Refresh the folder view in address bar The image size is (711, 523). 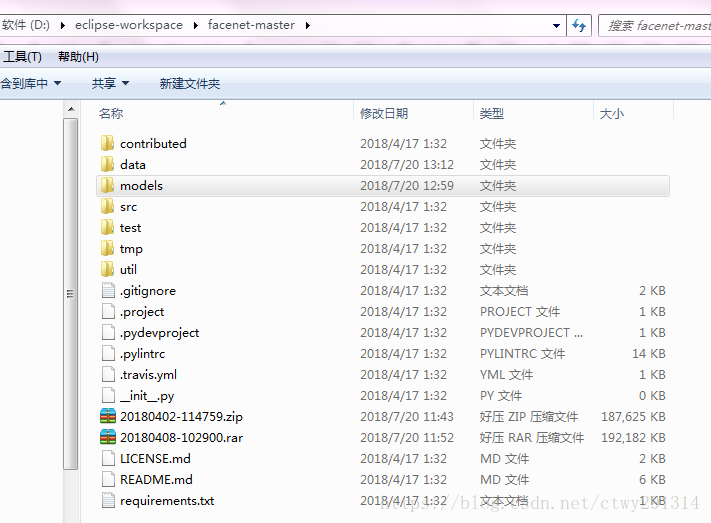pos(579,25)
